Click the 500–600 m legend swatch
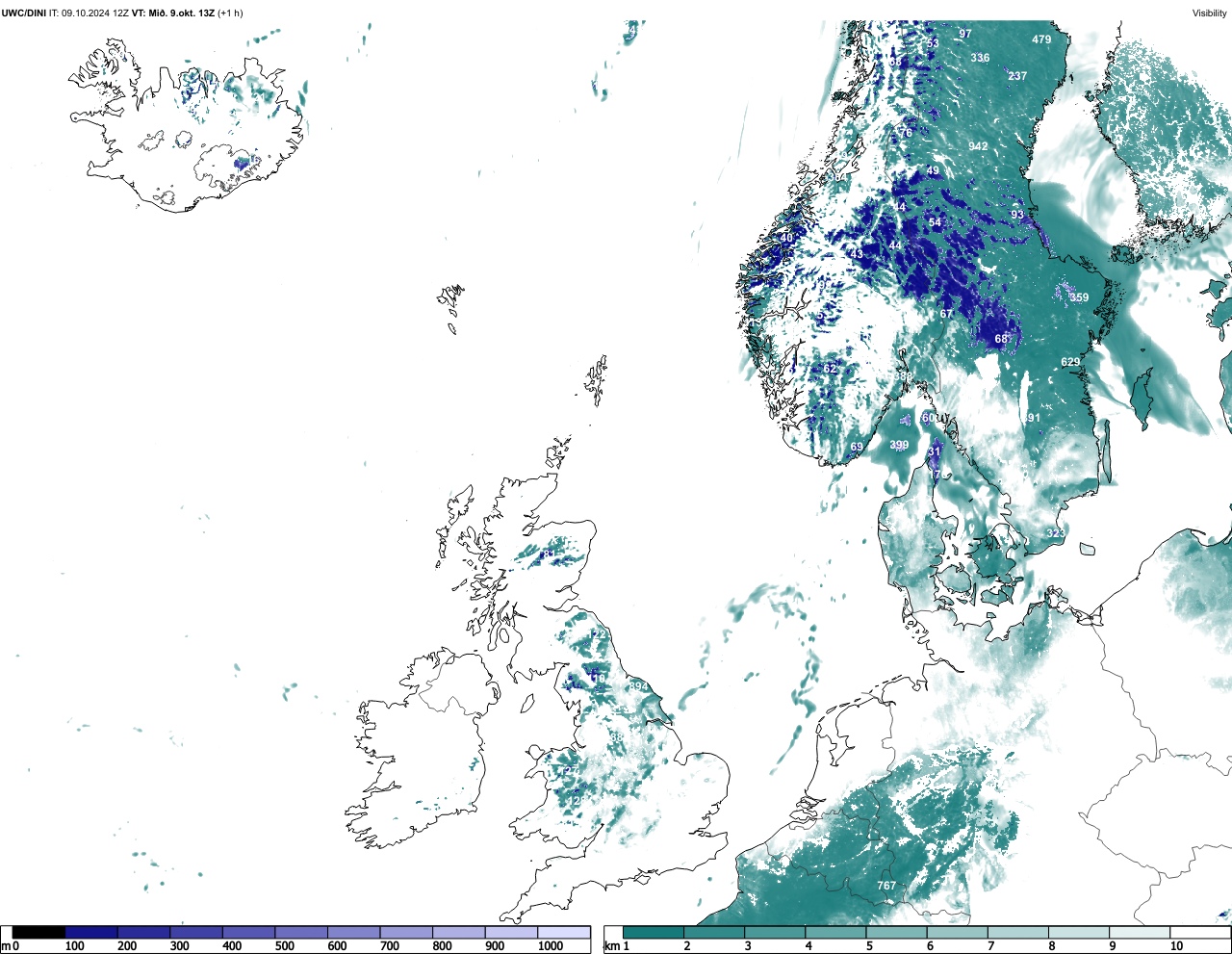Screen dimensions: 1232x954 pyautogui.click(x=301, y=933)
